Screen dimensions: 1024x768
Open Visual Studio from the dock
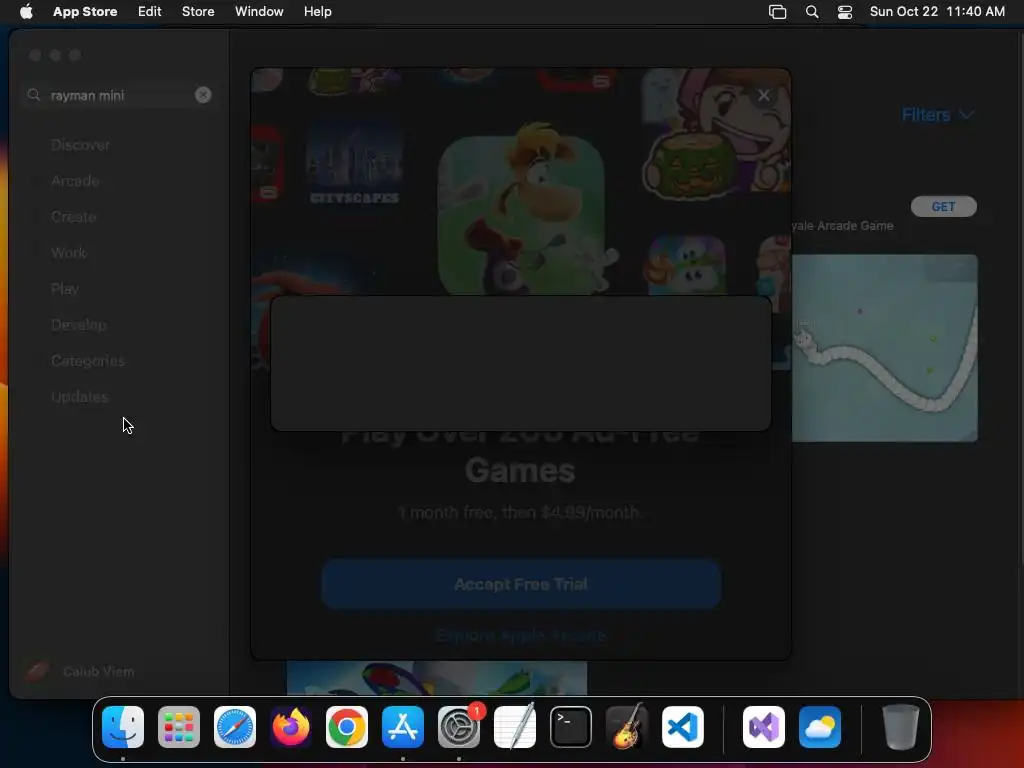[x=764, y=727]
